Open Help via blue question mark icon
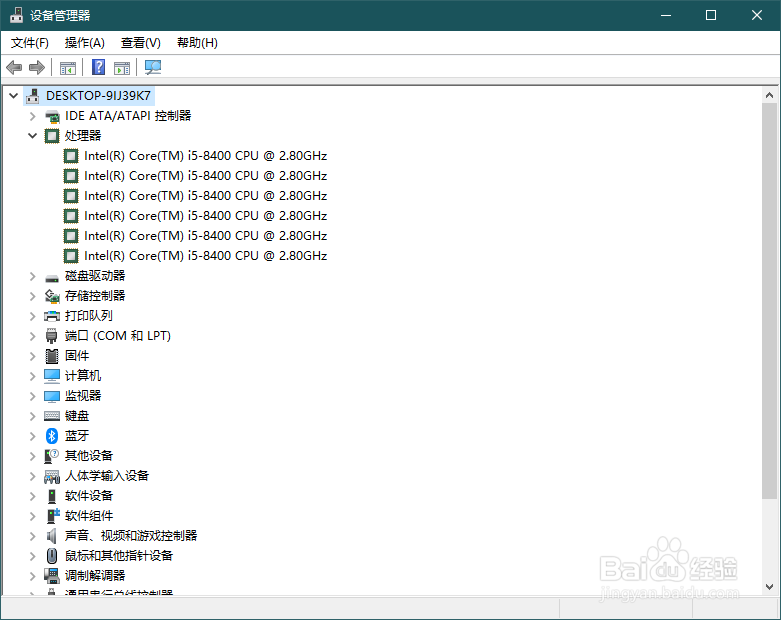The image size is (781, 620). (x=99, y=67)
